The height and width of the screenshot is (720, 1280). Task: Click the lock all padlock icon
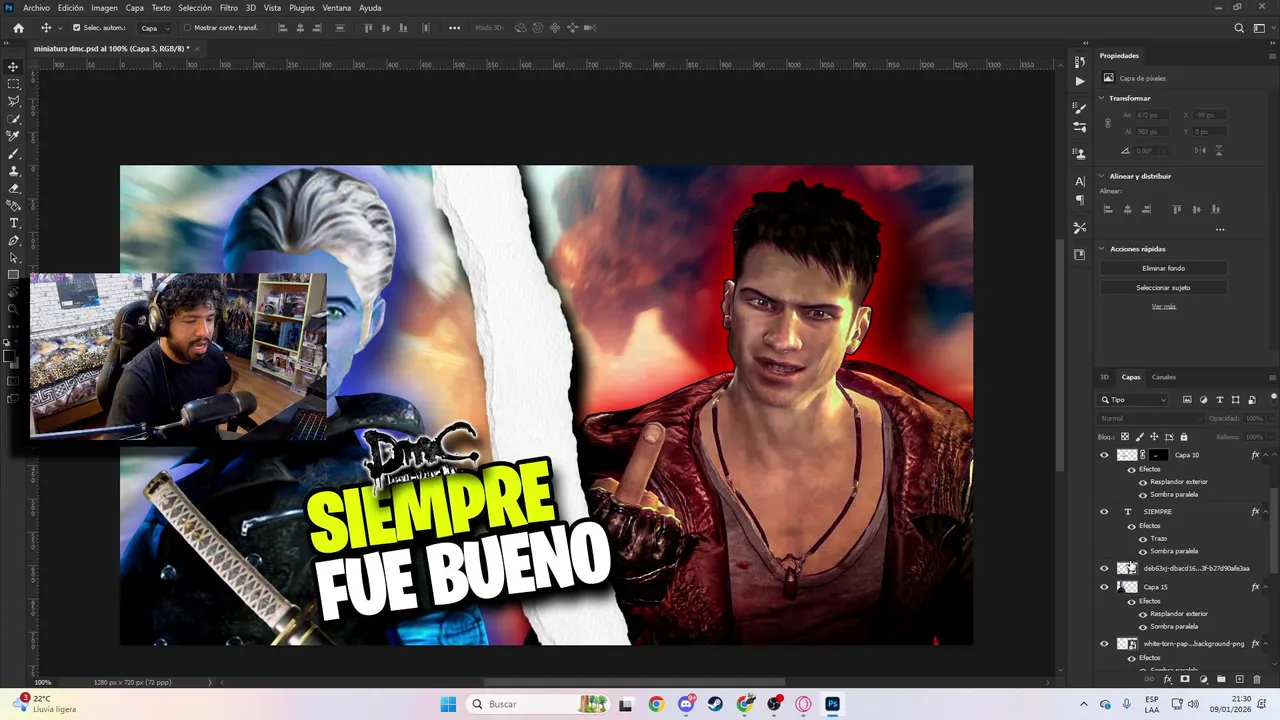pos(1184,437)
